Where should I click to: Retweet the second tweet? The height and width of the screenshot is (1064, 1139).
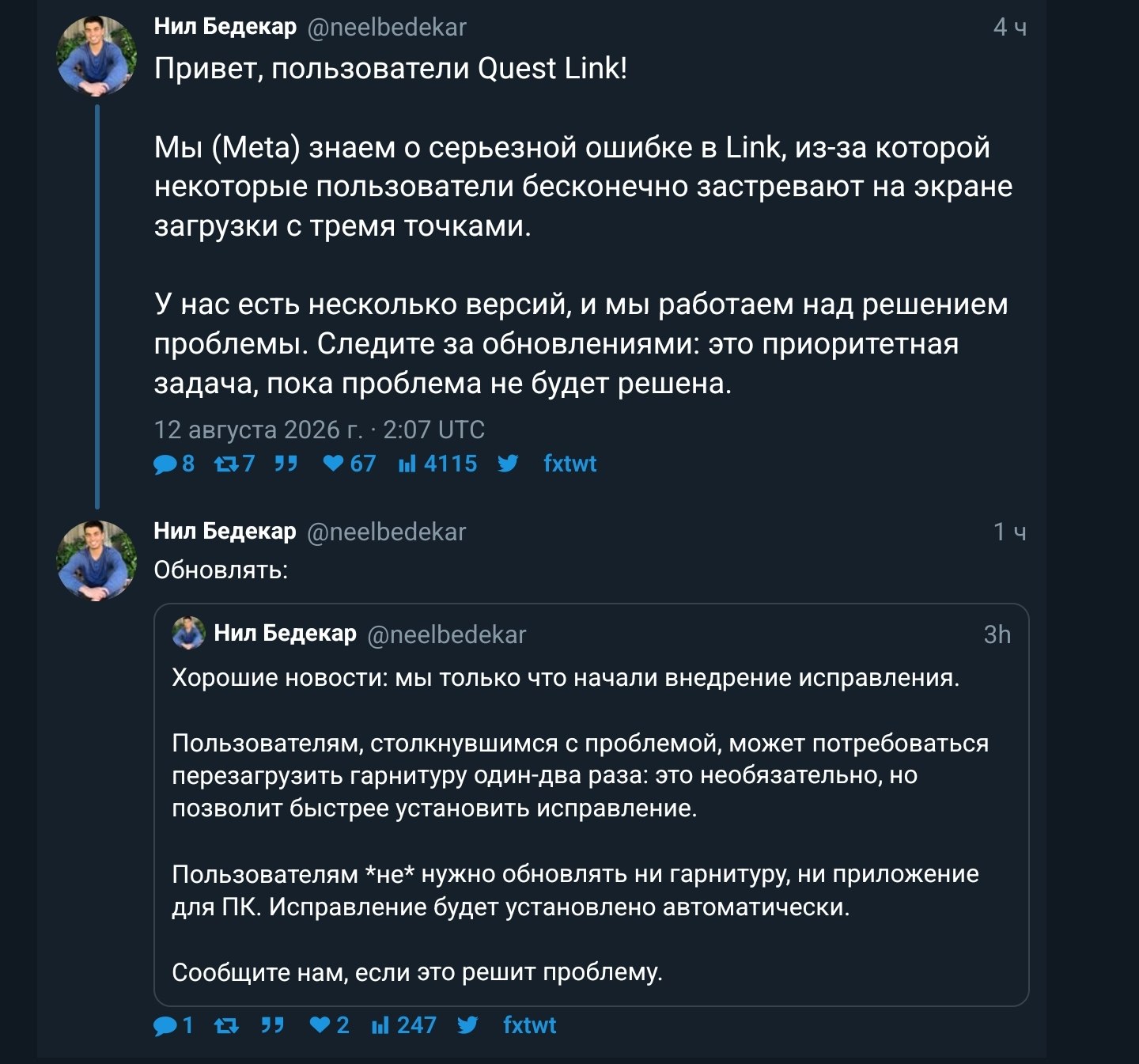[x=227, y=1025]
